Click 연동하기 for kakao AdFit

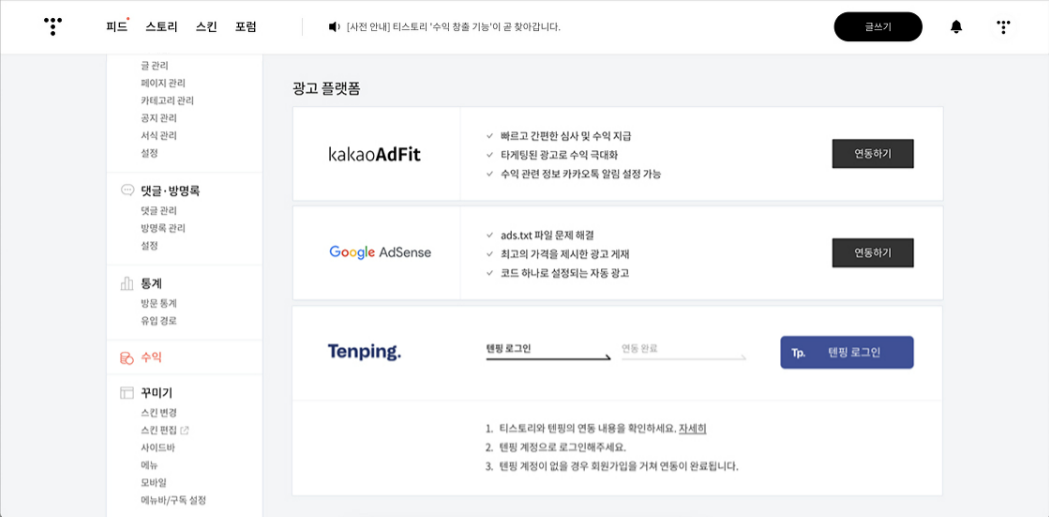click(872, 154)
